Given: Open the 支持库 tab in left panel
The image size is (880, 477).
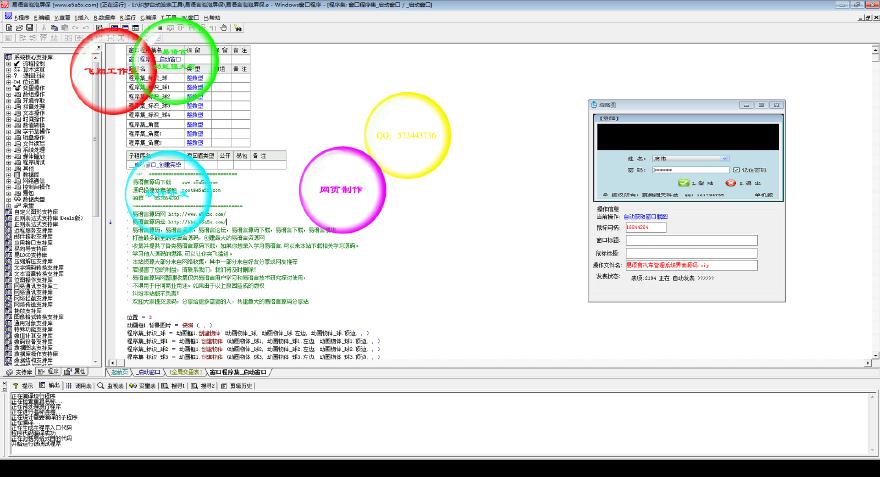Looking at the screenshot, I should coord(20,372).
